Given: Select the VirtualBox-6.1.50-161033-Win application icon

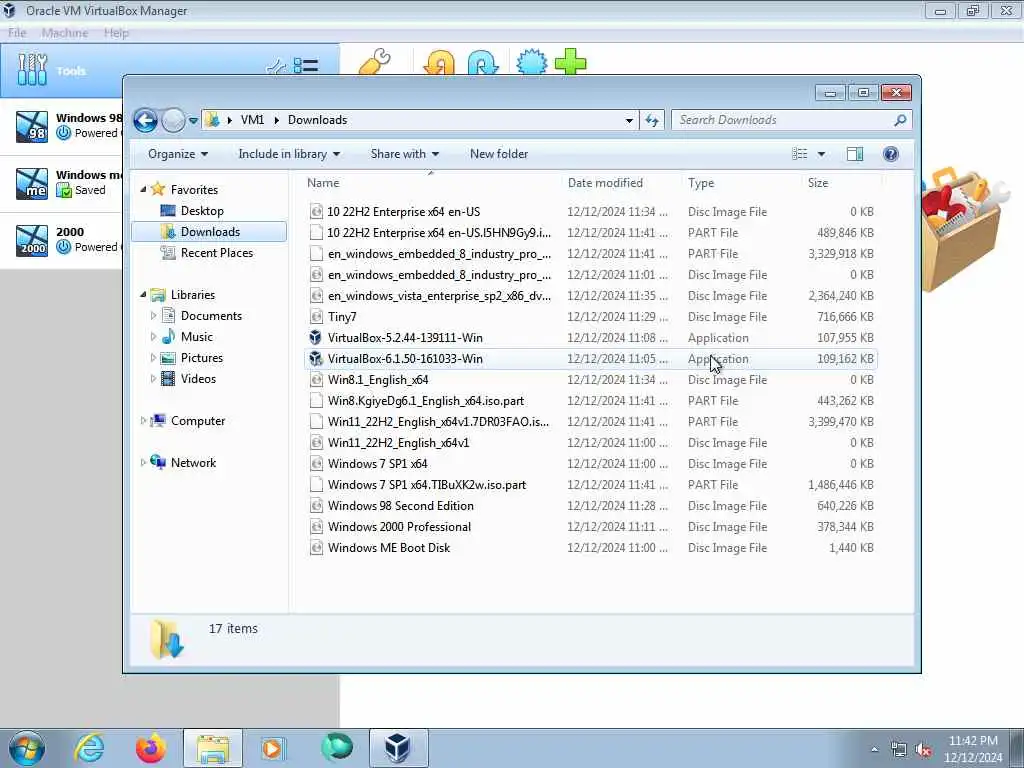Looking at the screenshot, I should click(x=316, y=359).
